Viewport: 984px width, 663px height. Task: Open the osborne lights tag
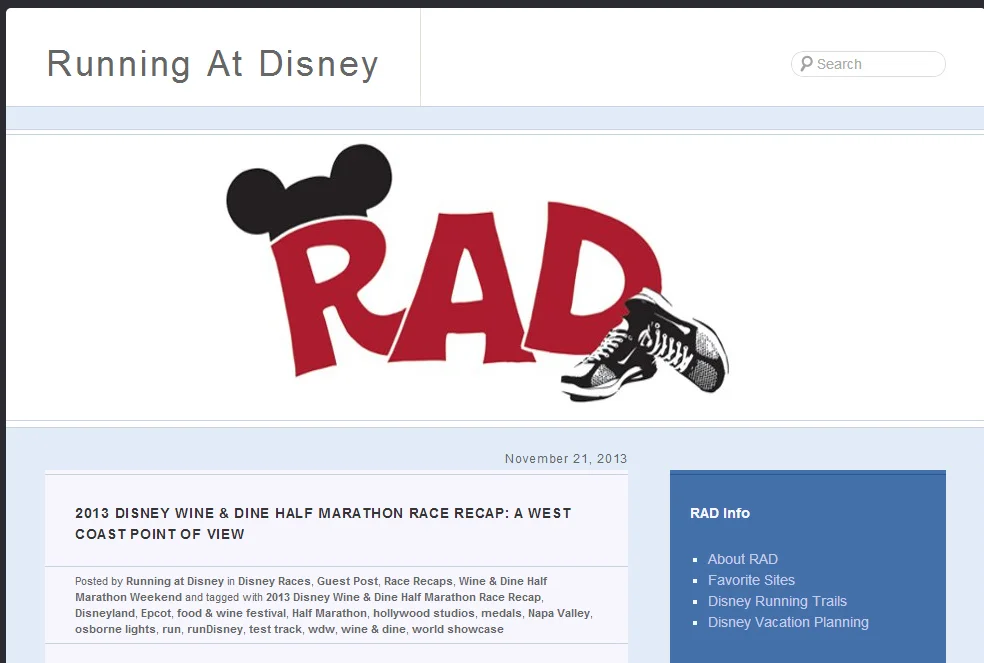click(115, 629)
